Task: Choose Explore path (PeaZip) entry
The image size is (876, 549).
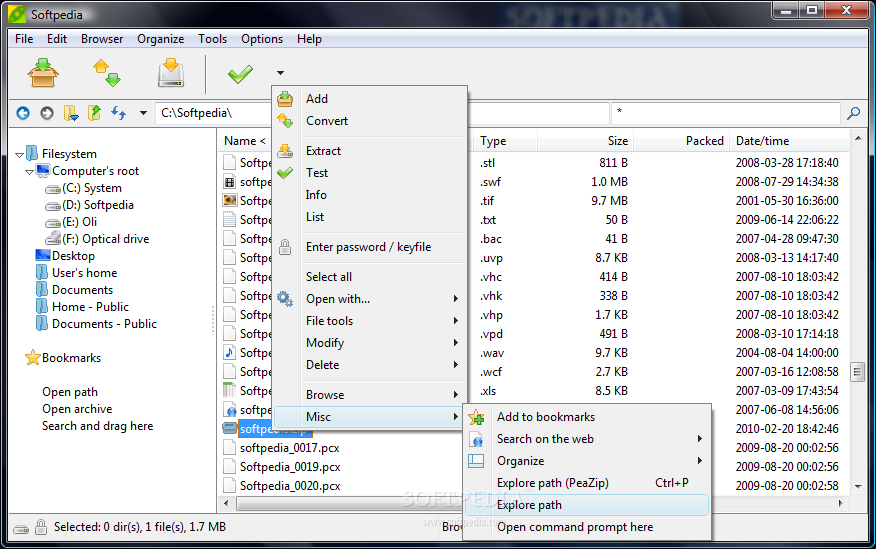Action: [x=587, y=483]
